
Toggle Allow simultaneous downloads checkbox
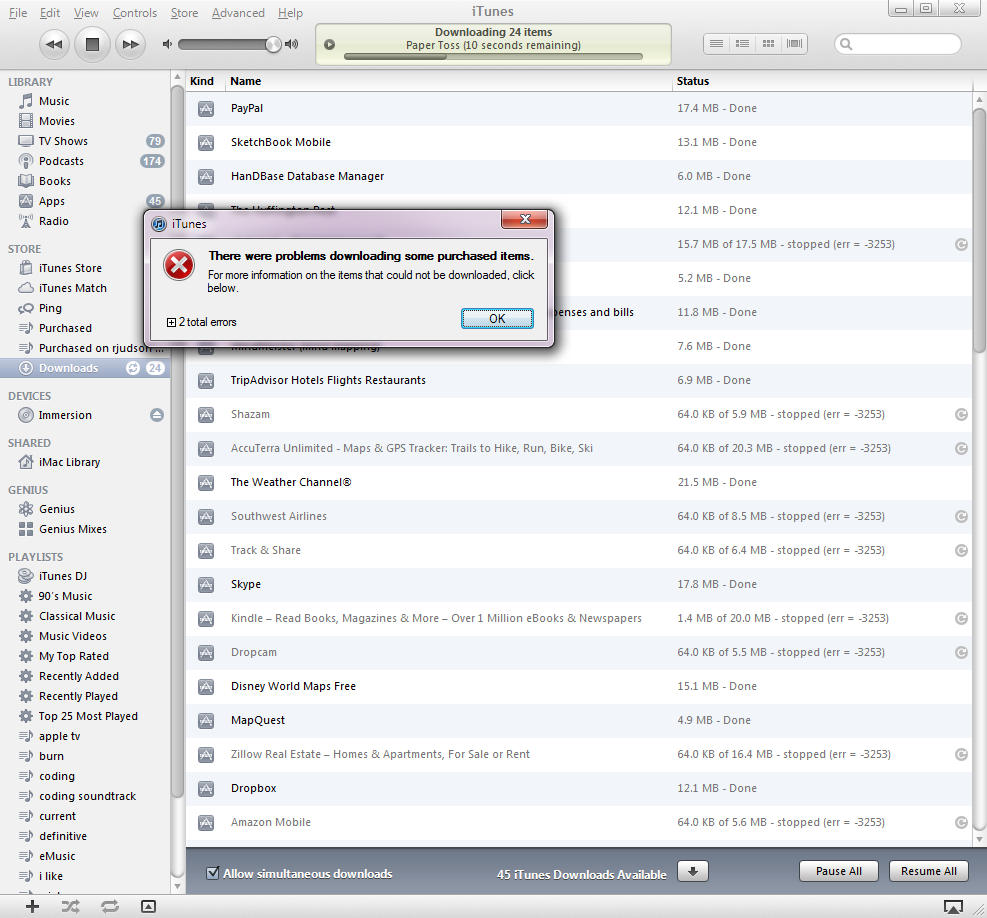pyautogui.click(x=213, y=873)
